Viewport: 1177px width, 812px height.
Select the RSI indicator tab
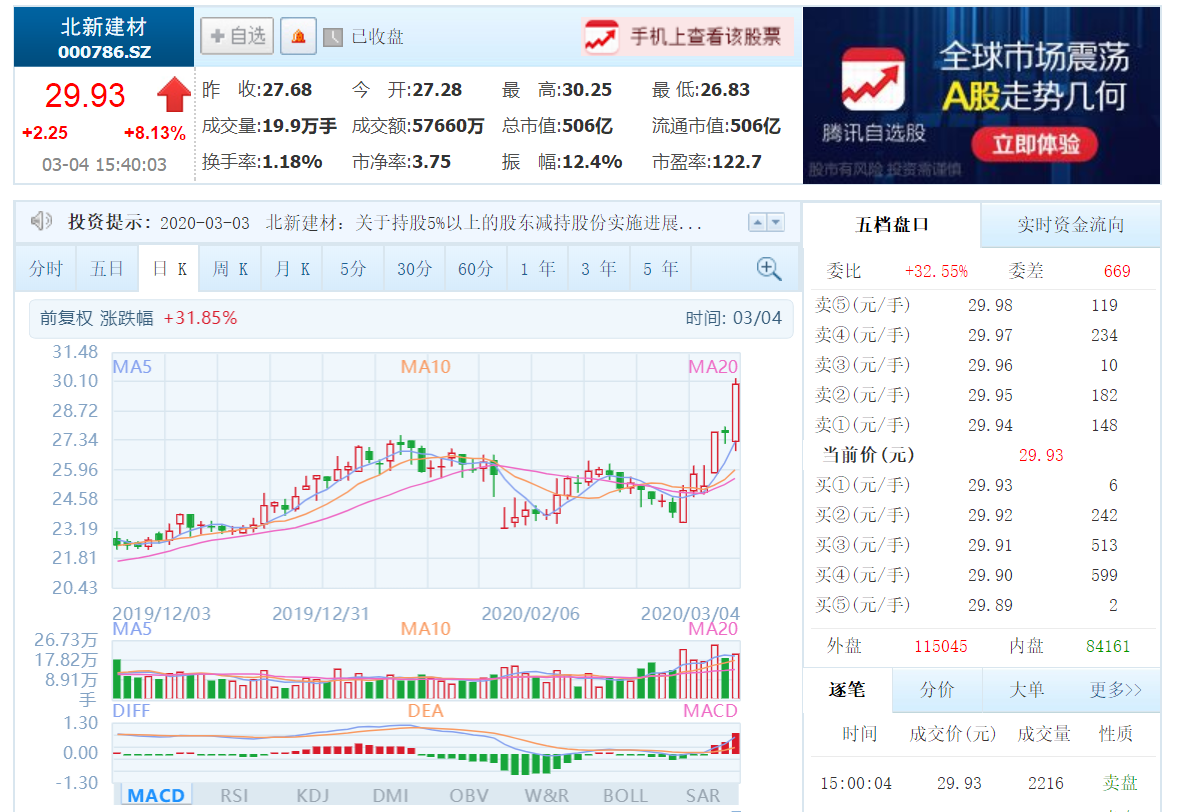pos(234,795)
